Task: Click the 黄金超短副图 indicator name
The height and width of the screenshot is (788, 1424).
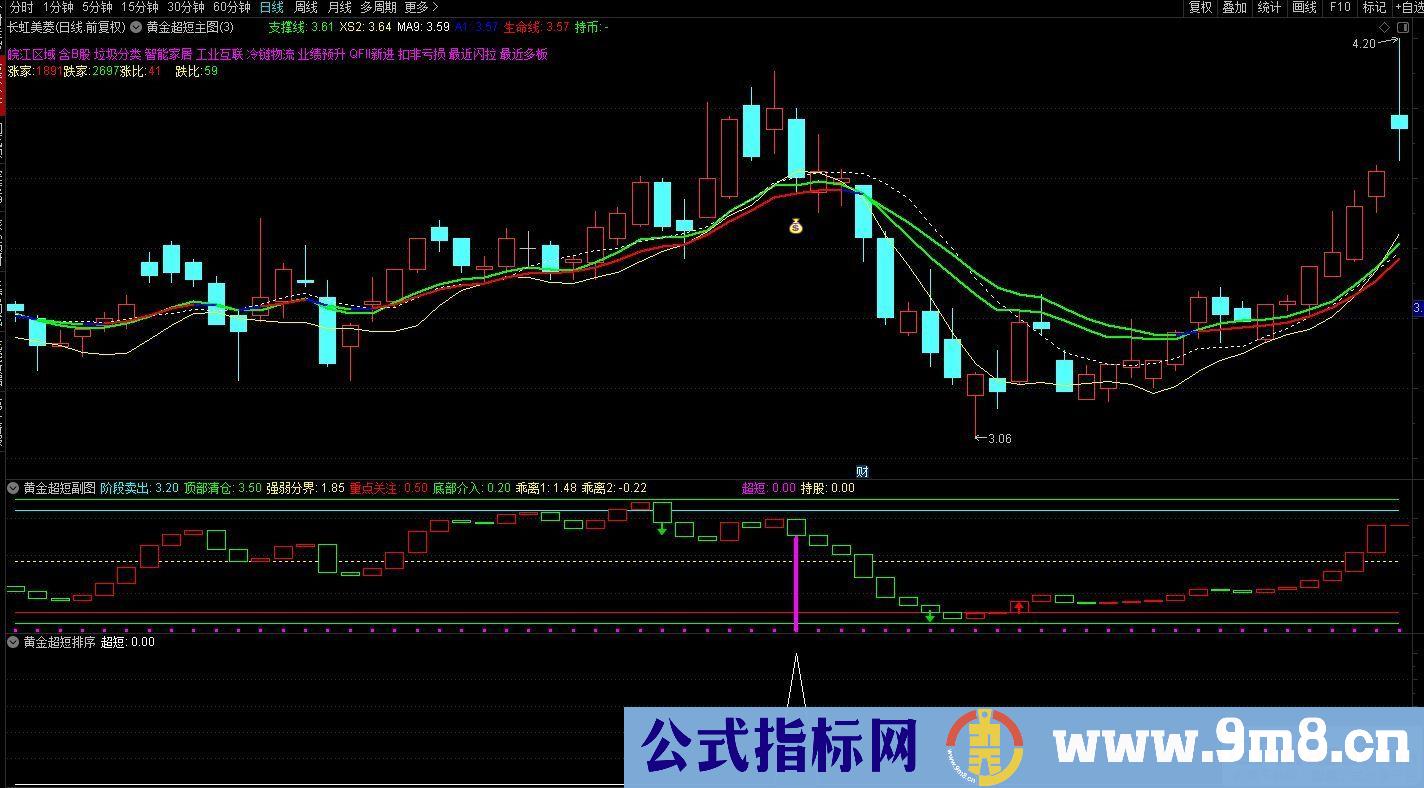Action: (59, 488)
